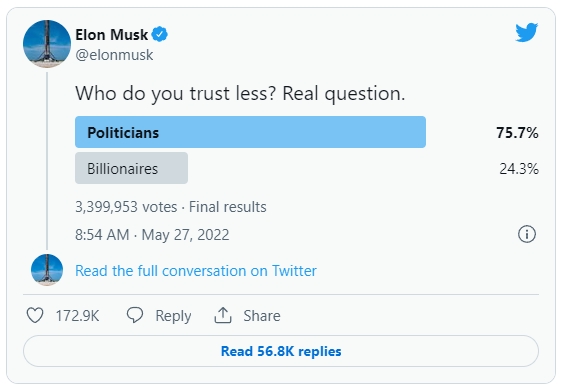Click the Share text label
This screenshot has width=572, height=389.
pos(262,316)
